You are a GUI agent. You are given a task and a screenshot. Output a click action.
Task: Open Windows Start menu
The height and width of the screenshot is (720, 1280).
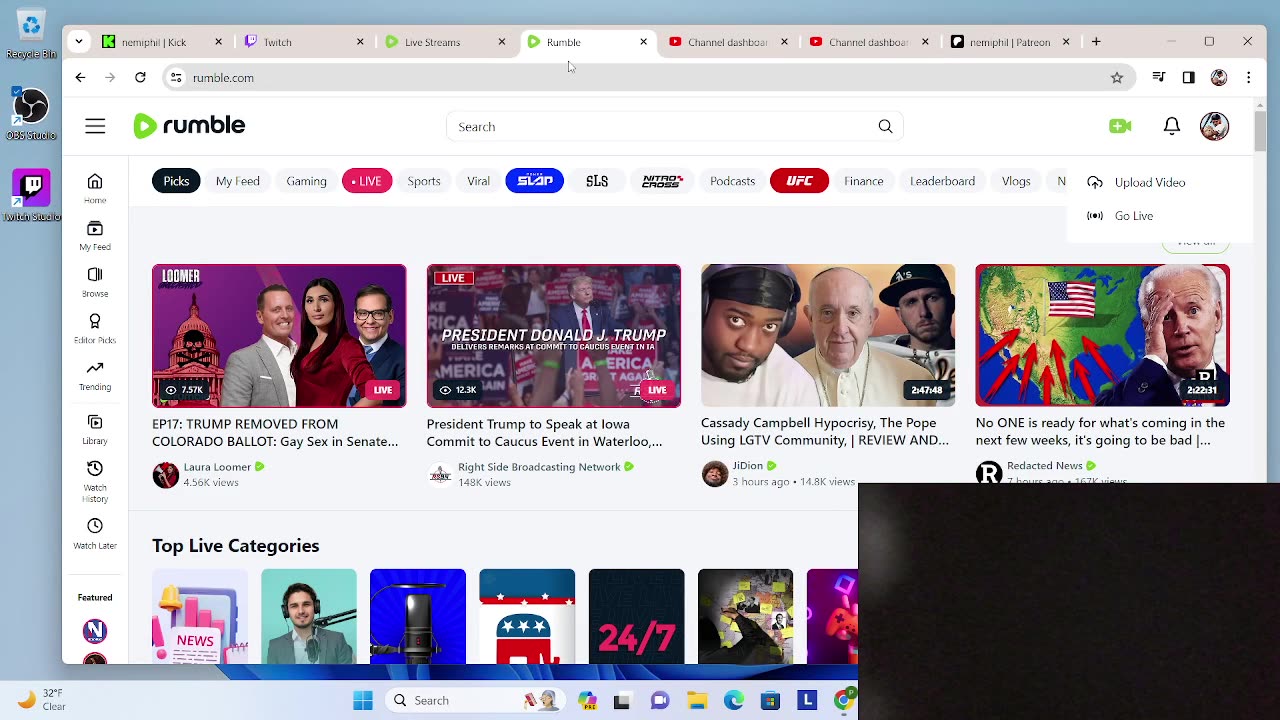(x=363, y=701)
